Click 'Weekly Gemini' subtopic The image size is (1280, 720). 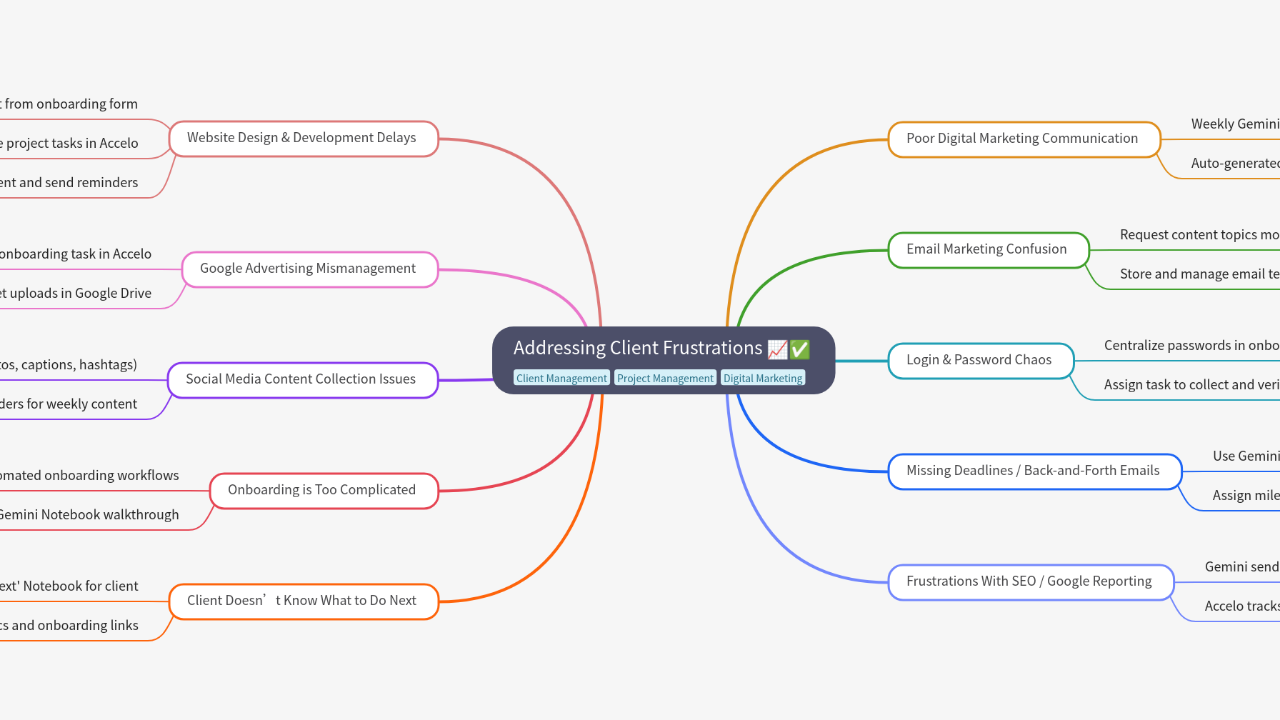click(x=1235, y=124)
